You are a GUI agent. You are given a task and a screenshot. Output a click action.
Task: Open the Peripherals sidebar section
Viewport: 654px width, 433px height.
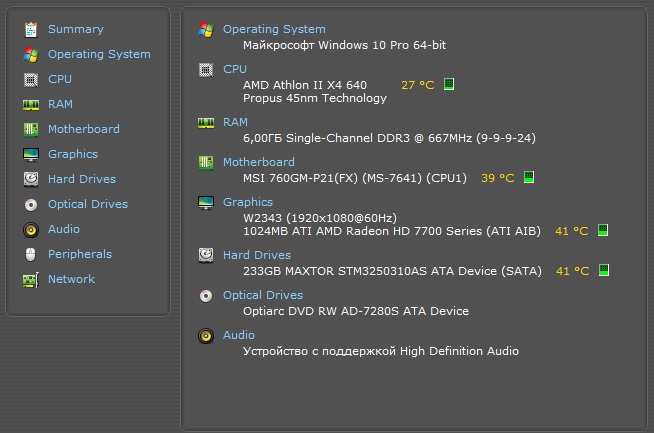pos(80,254)
